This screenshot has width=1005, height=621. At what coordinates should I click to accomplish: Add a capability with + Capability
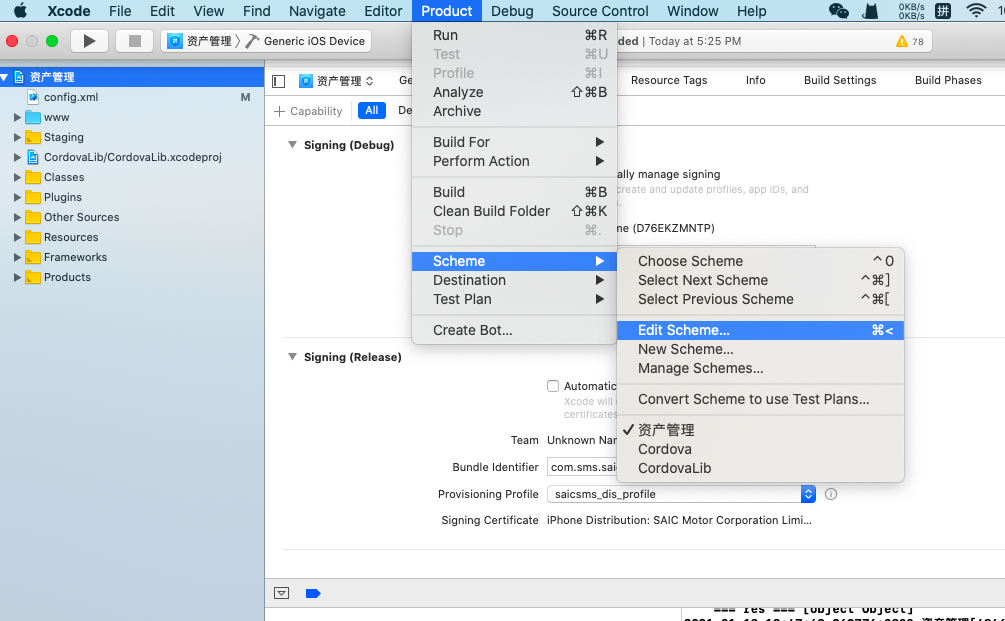pyautogui.click(x=308, y=111)
